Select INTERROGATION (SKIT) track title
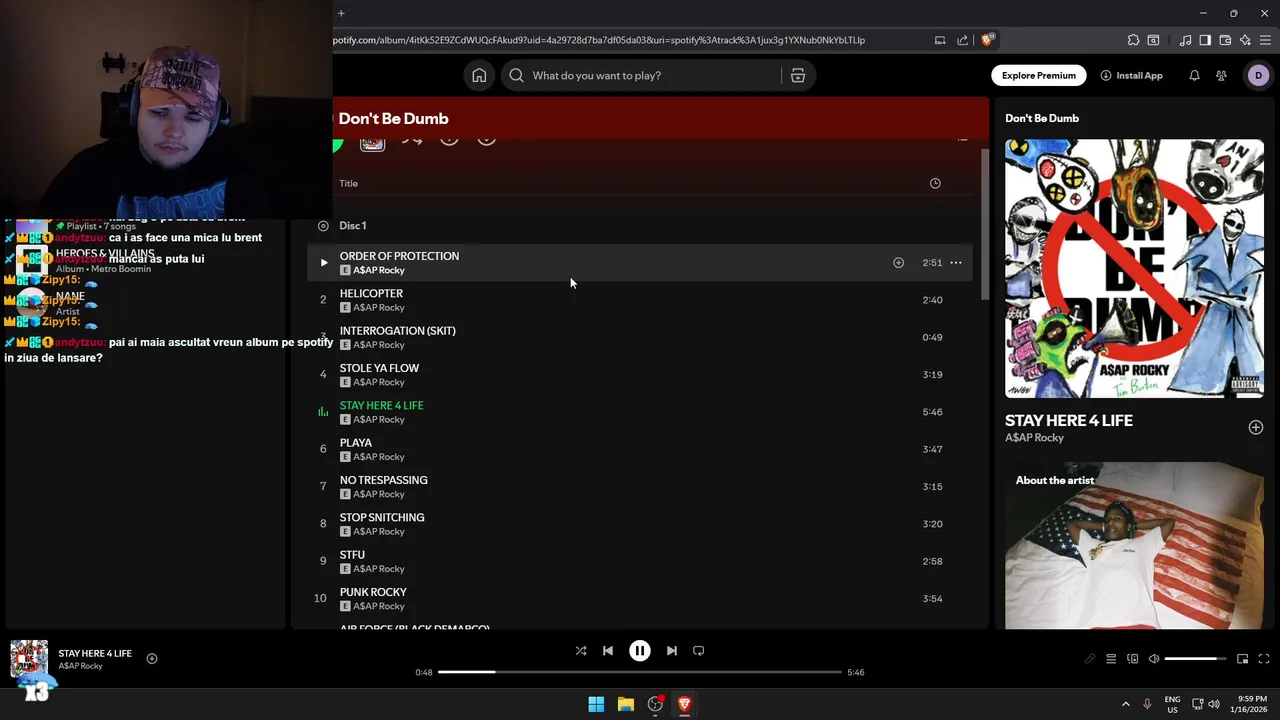 click(x=397, y=330)
